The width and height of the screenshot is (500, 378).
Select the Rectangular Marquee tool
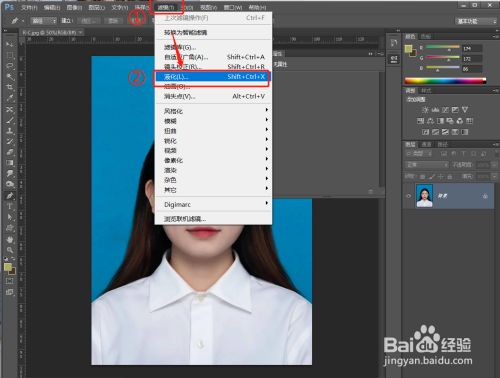click(10, 55)
